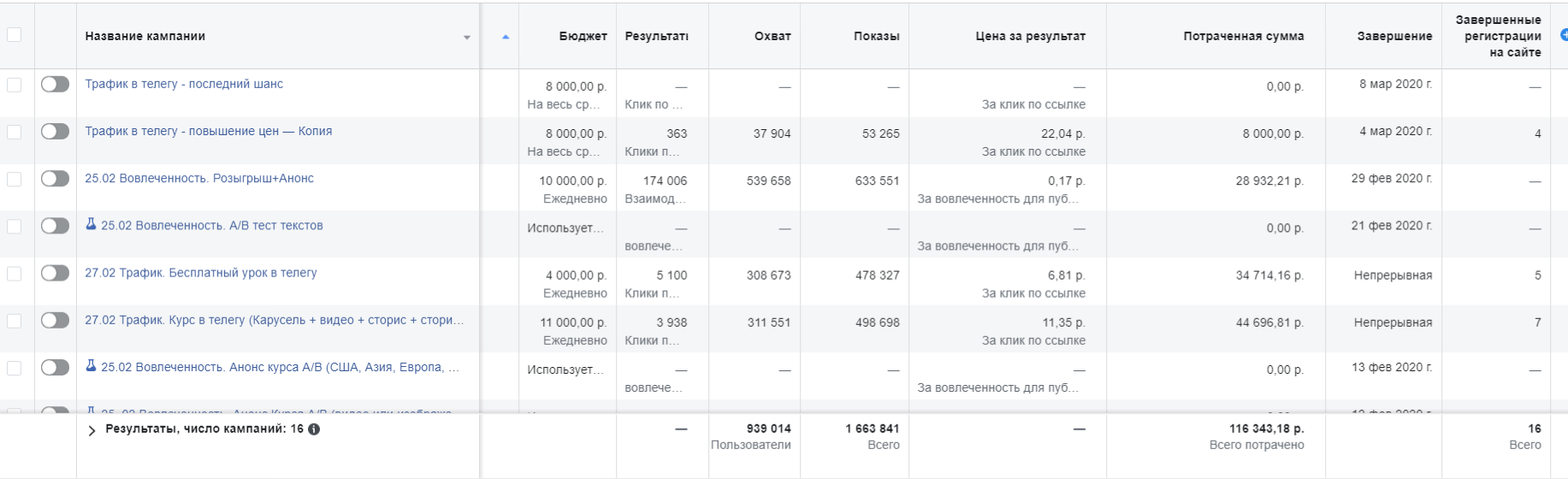Select the 'Цена за результат' column header

coord(1030,36)
